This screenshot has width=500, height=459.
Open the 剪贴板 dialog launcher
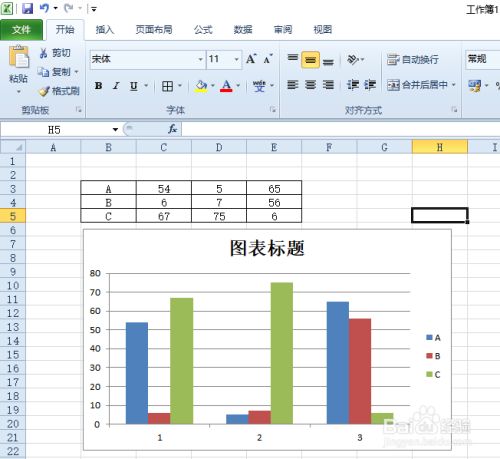(x=79, y=109)
